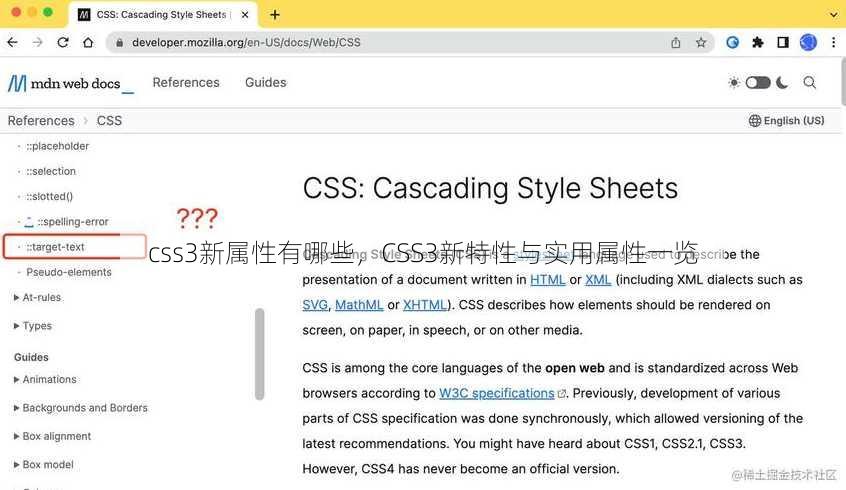
Task: Click the experimental flask icon beside ::spelling-error
Action: (x=29, y=221)
